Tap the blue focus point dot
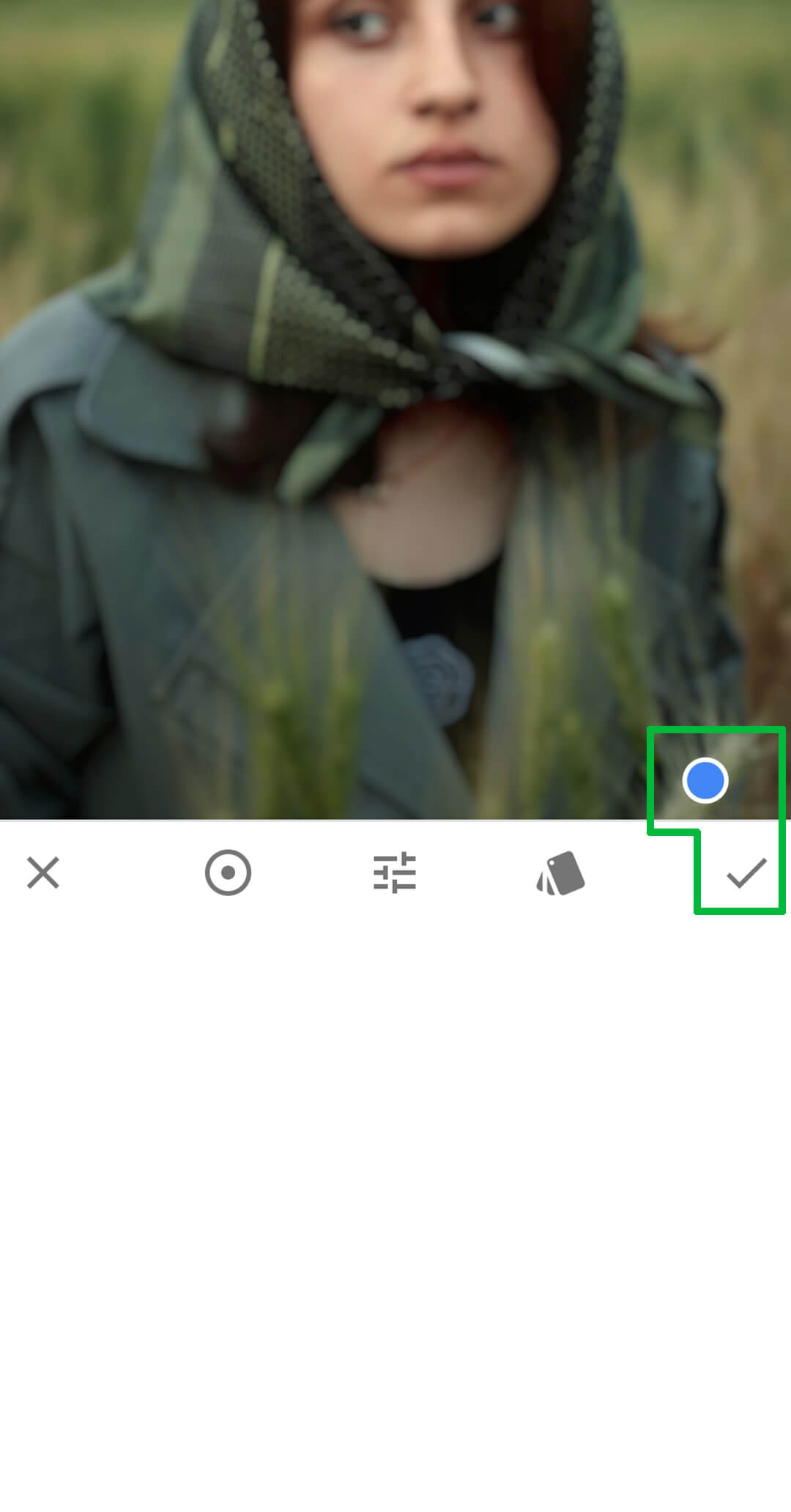Viewport: 791px width, 1512px height. click(705, 780)
